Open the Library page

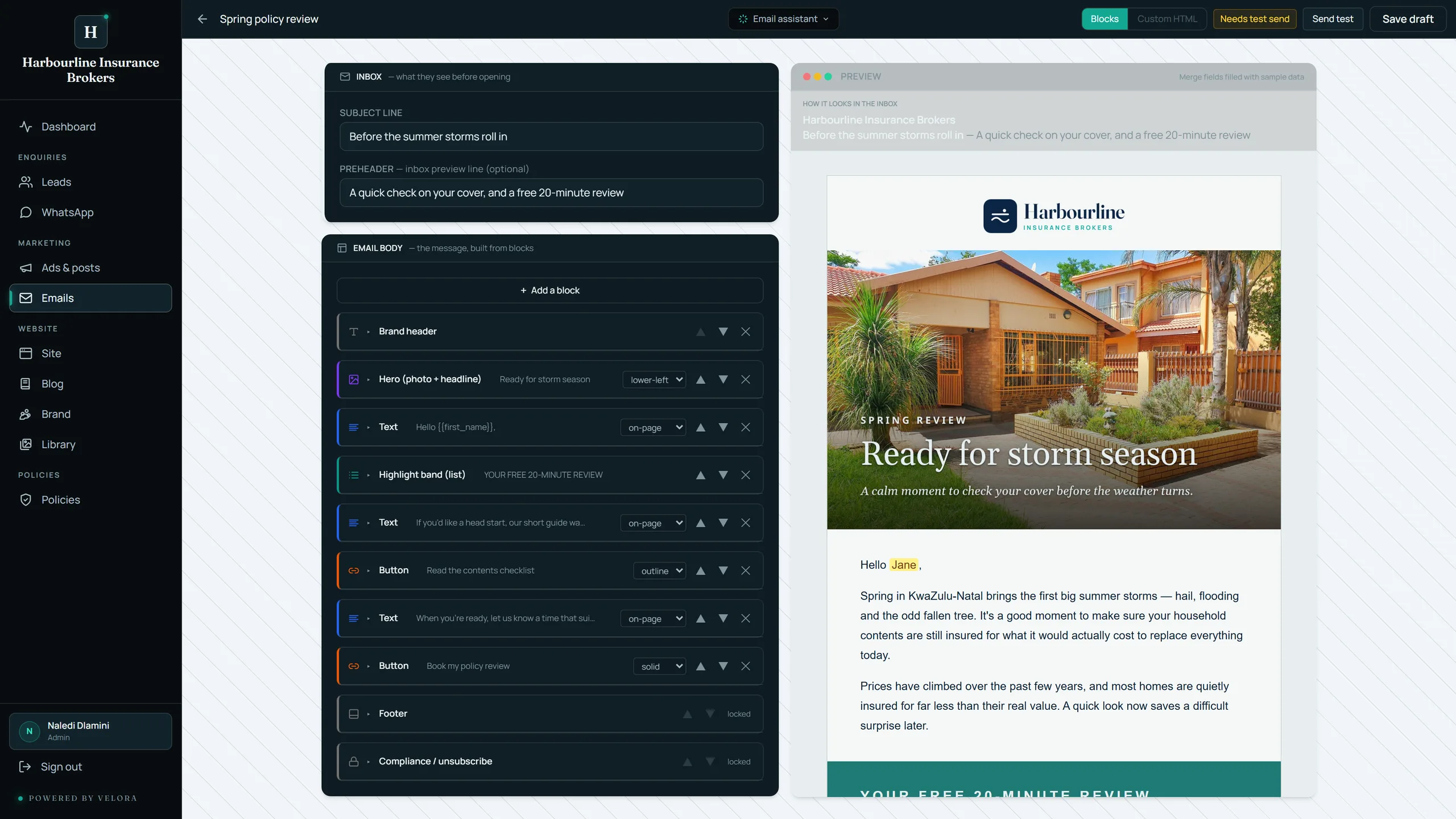click(x=90, y=445)
